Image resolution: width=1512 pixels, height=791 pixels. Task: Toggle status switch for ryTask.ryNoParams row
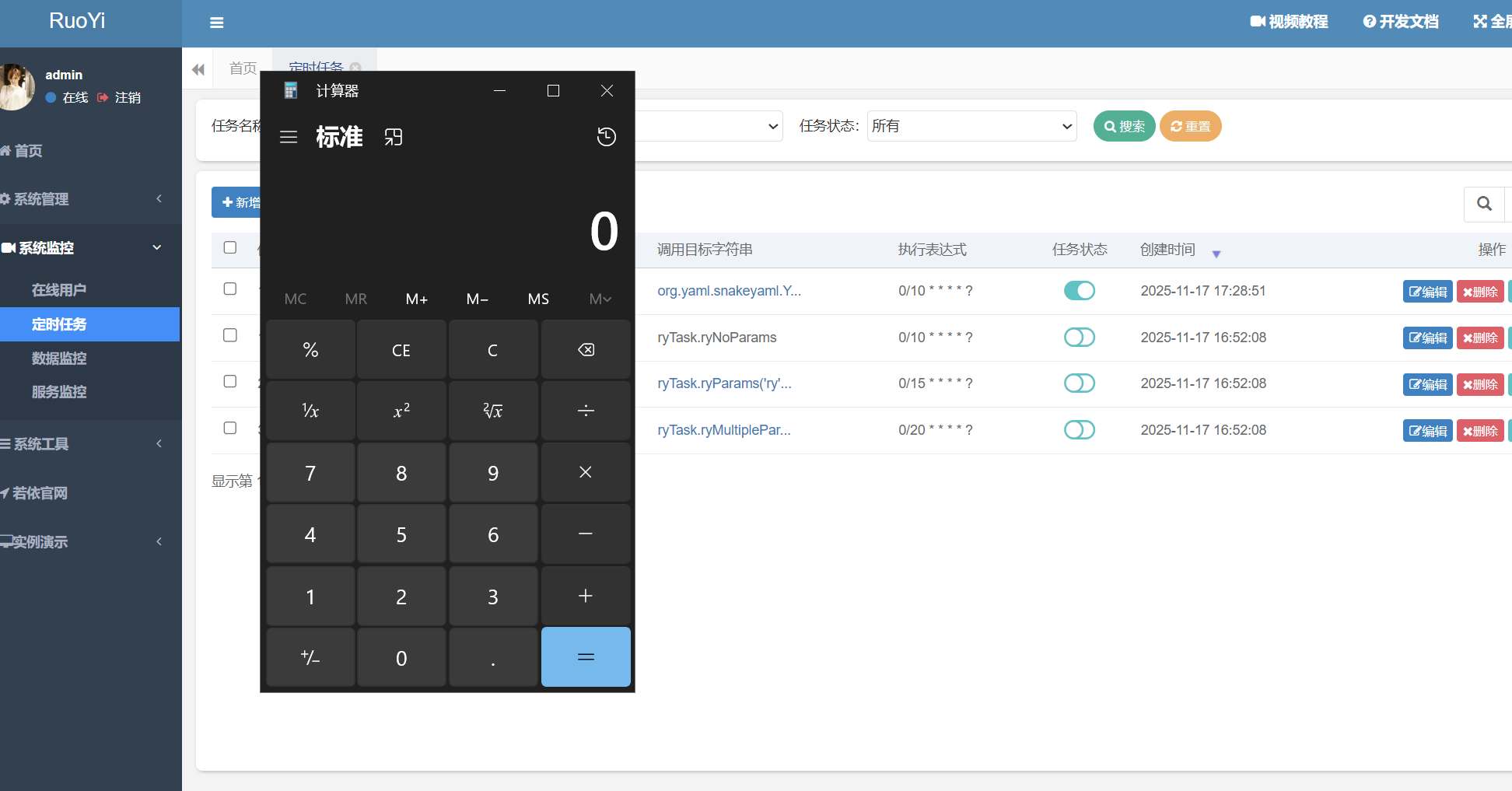pyautogui.click(x=1080, y=338)
